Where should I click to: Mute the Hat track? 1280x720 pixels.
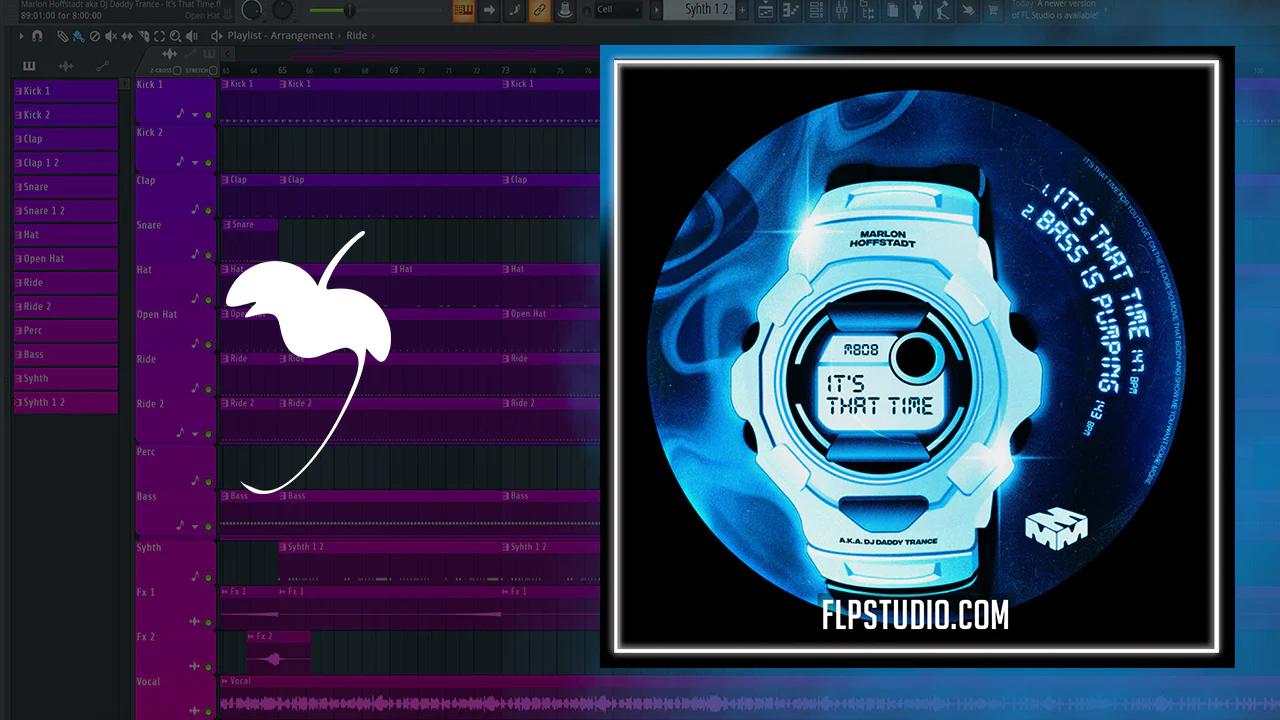click(x=208, y=300)
